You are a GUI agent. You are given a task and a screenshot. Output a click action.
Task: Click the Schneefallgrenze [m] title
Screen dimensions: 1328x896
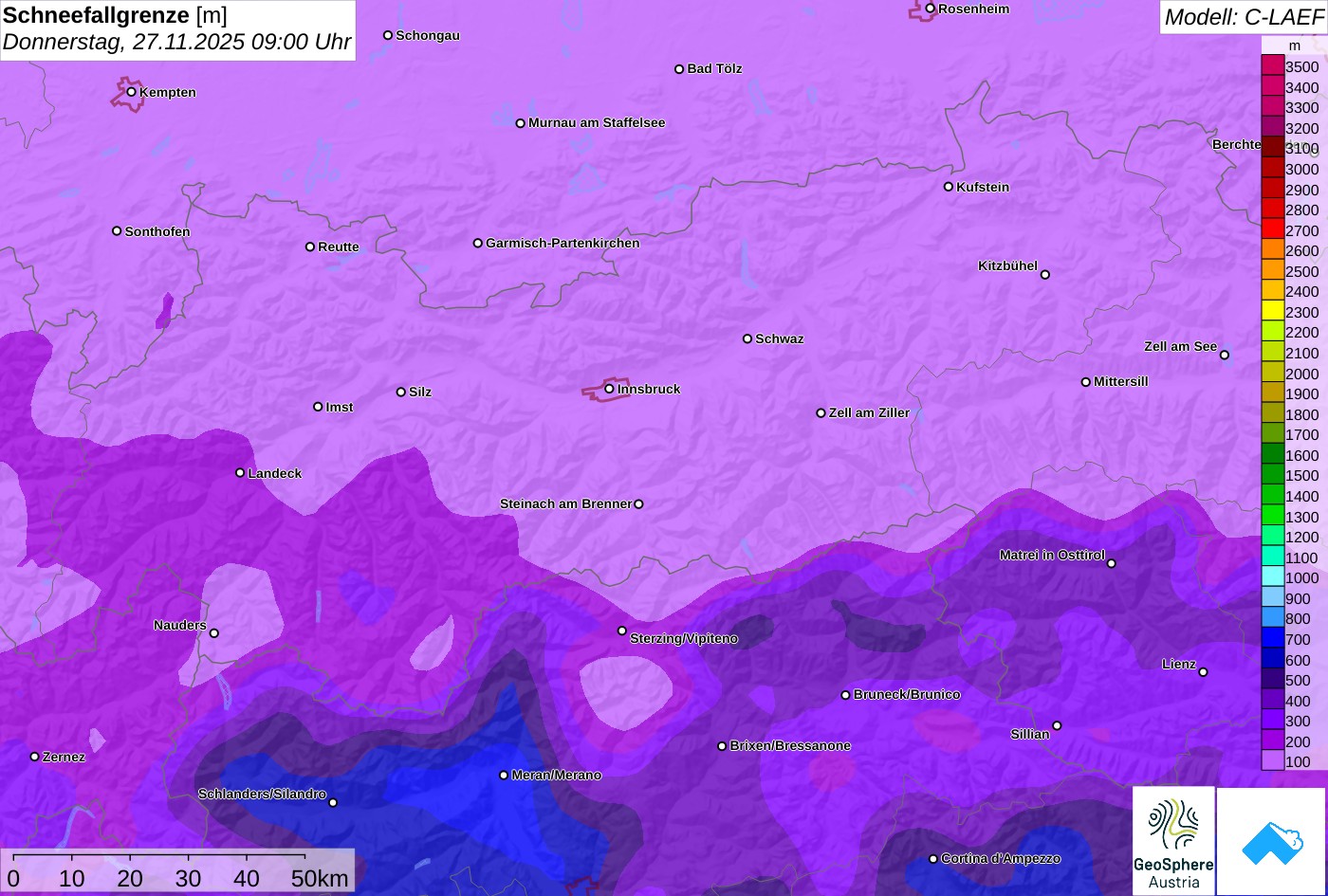coord(115,15)
